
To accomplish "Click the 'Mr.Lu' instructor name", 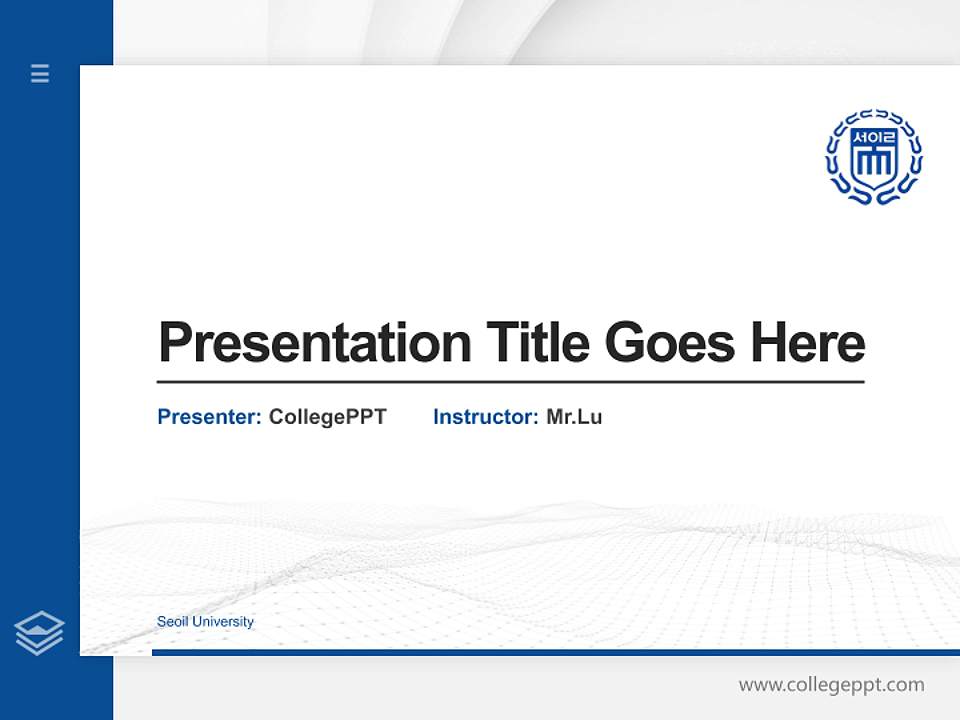I will tap(574, 417).
